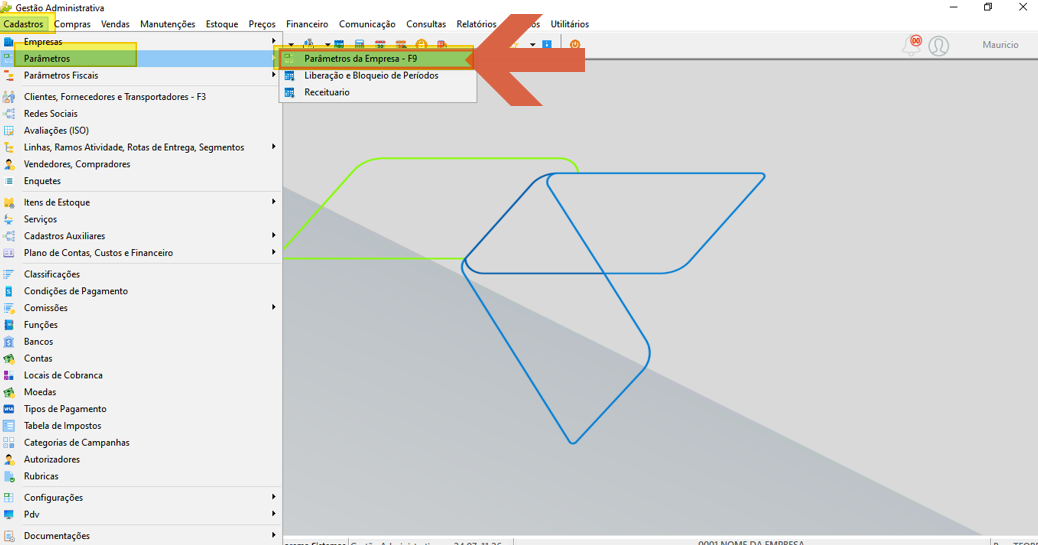Screen dimensions: 1038x545
Task: Click the Serviços icon in Cadastros menu
Action: pos(9,219)
